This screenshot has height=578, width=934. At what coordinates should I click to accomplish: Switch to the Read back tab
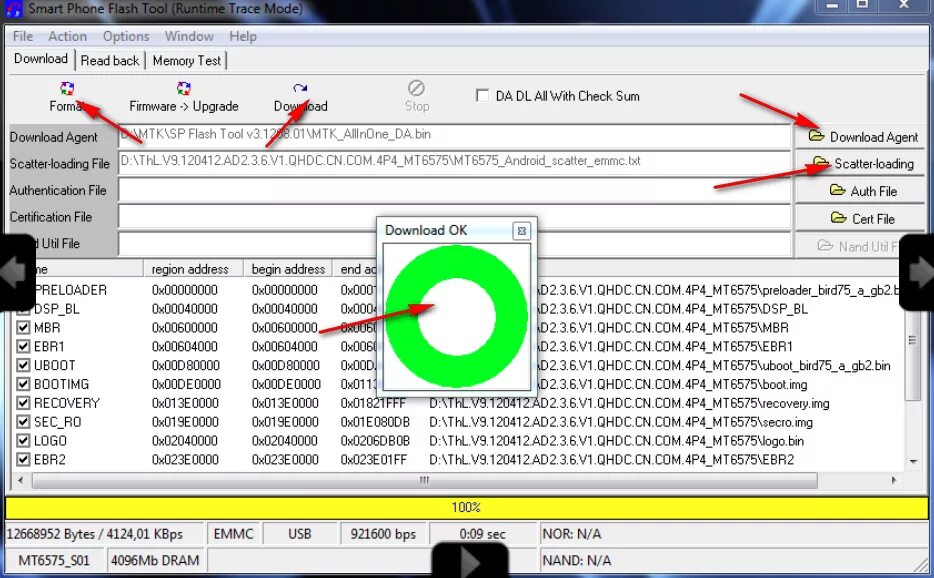point(110,61)
